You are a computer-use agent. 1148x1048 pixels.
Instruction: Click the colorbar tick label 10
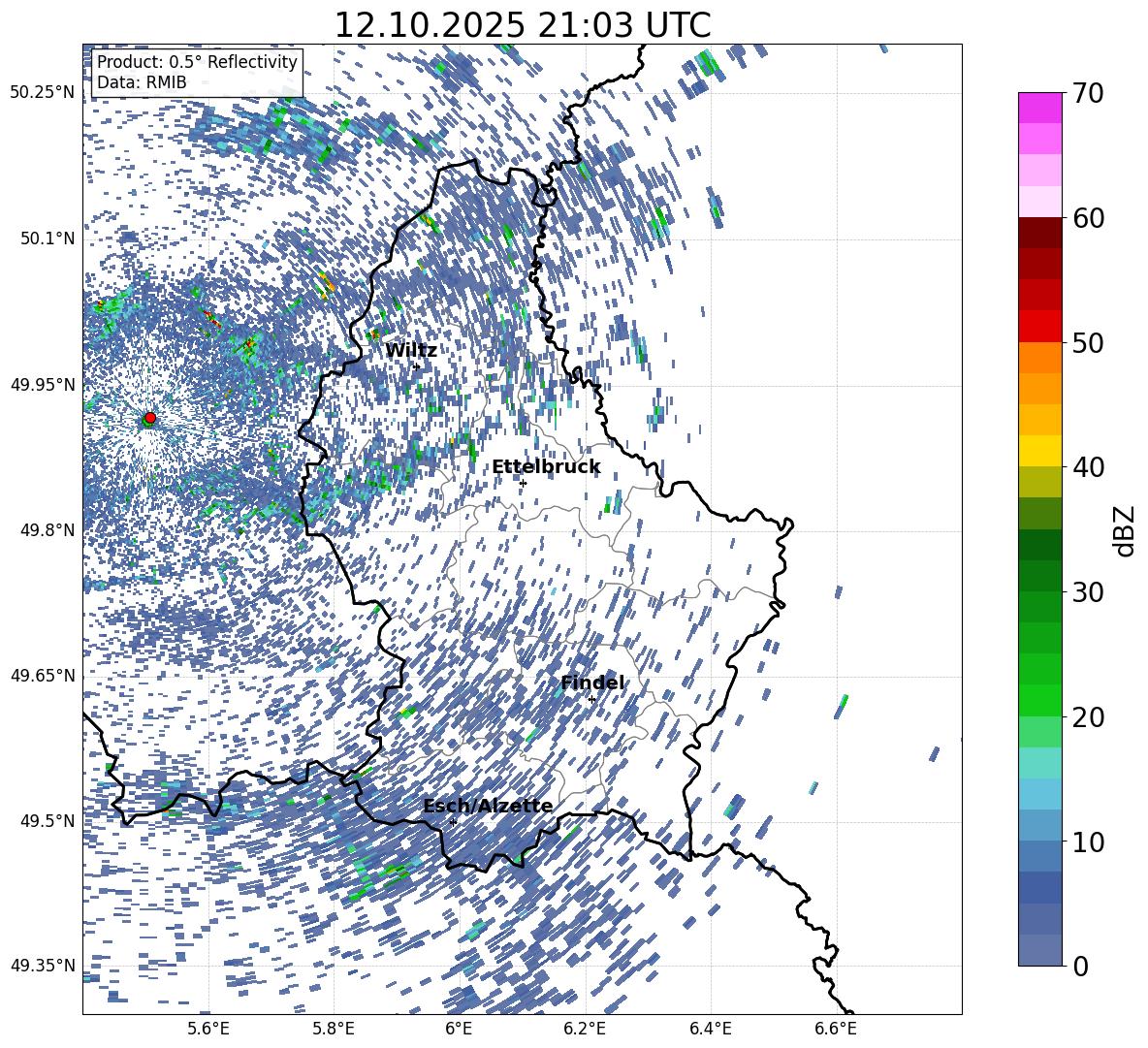[1088, 842]
